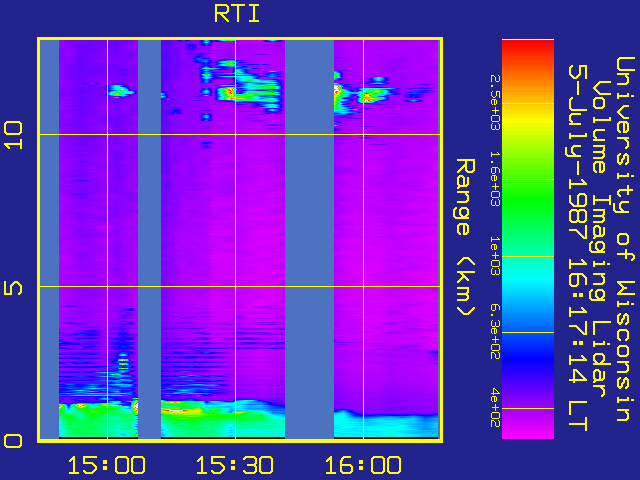640x480 pixels.
Task: Click the 5-July-1987 16:17:14 LT timestamp
Action: tap(577, 248)
